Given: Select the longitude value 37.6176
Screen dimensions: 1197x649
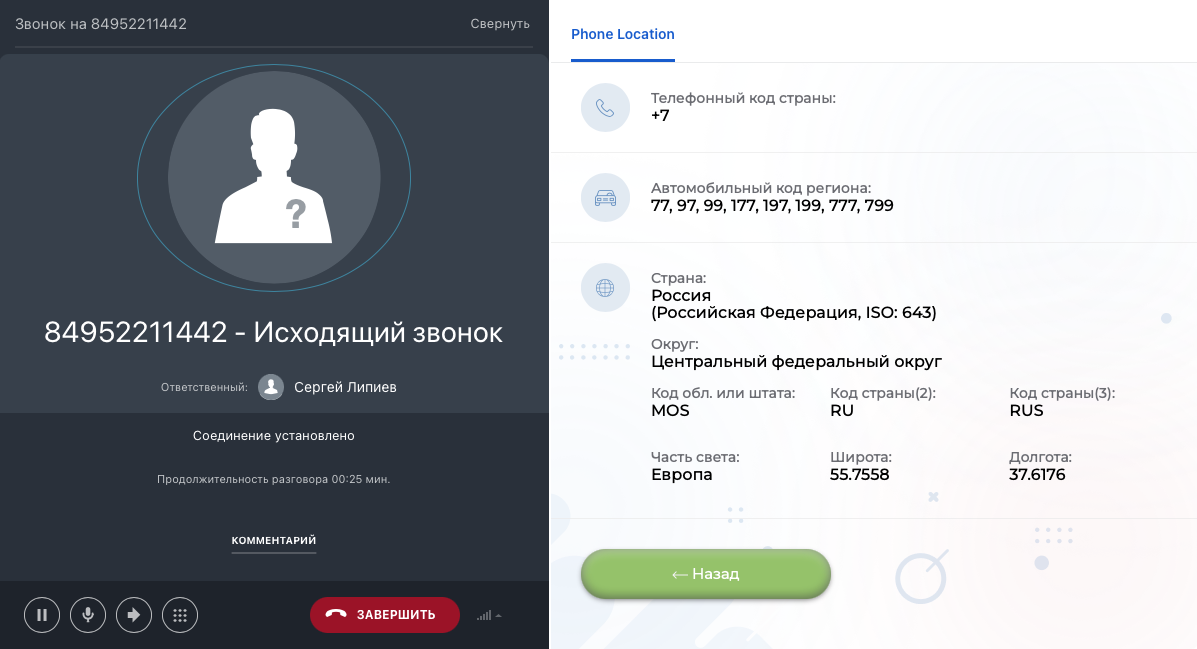Looking at the screenshot, I should pyautogui.click(x=1037, y=474).
